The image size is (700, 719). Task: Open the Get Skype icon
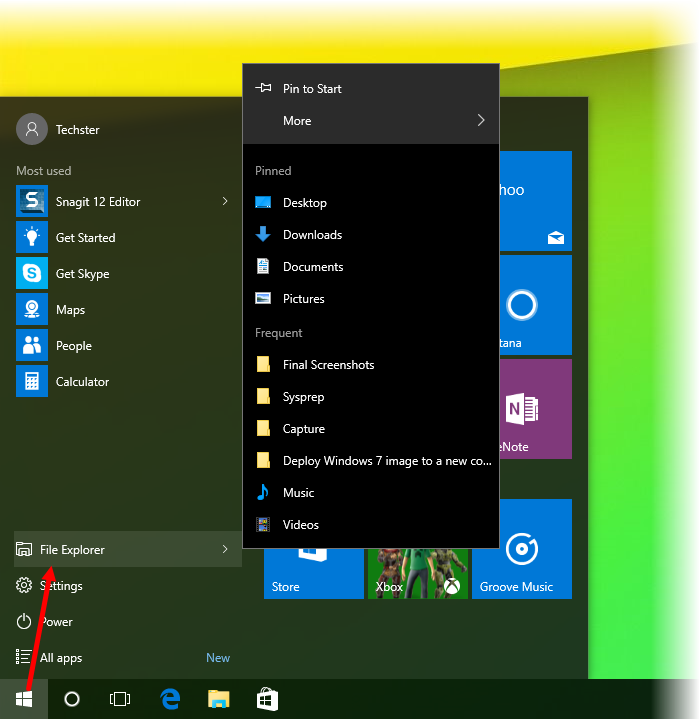[32, 273]
